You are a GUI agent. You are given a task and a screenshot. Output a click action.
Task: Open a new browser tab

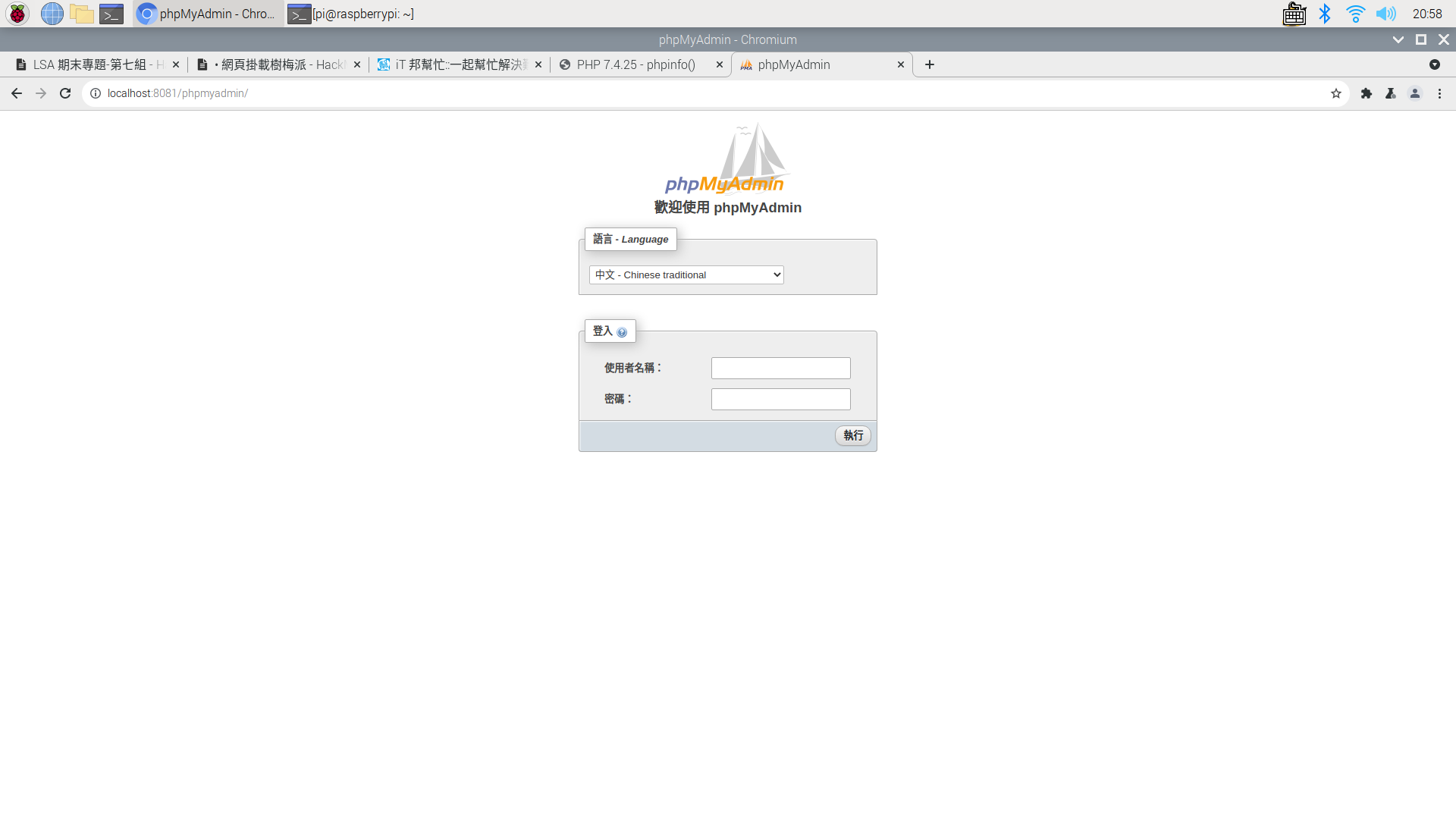click(930, 64)
